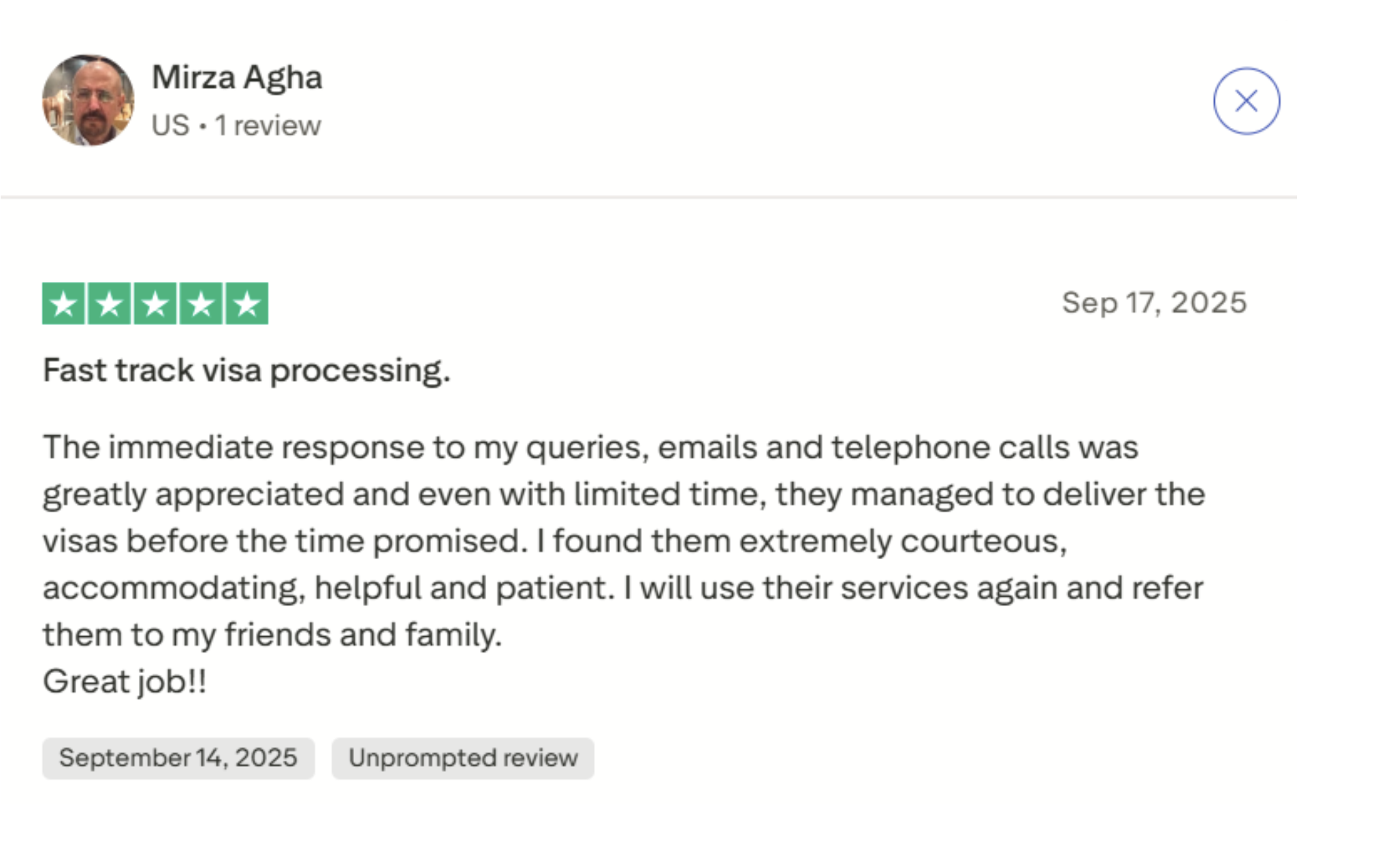Click the fifth green rating star

point(246,304)
